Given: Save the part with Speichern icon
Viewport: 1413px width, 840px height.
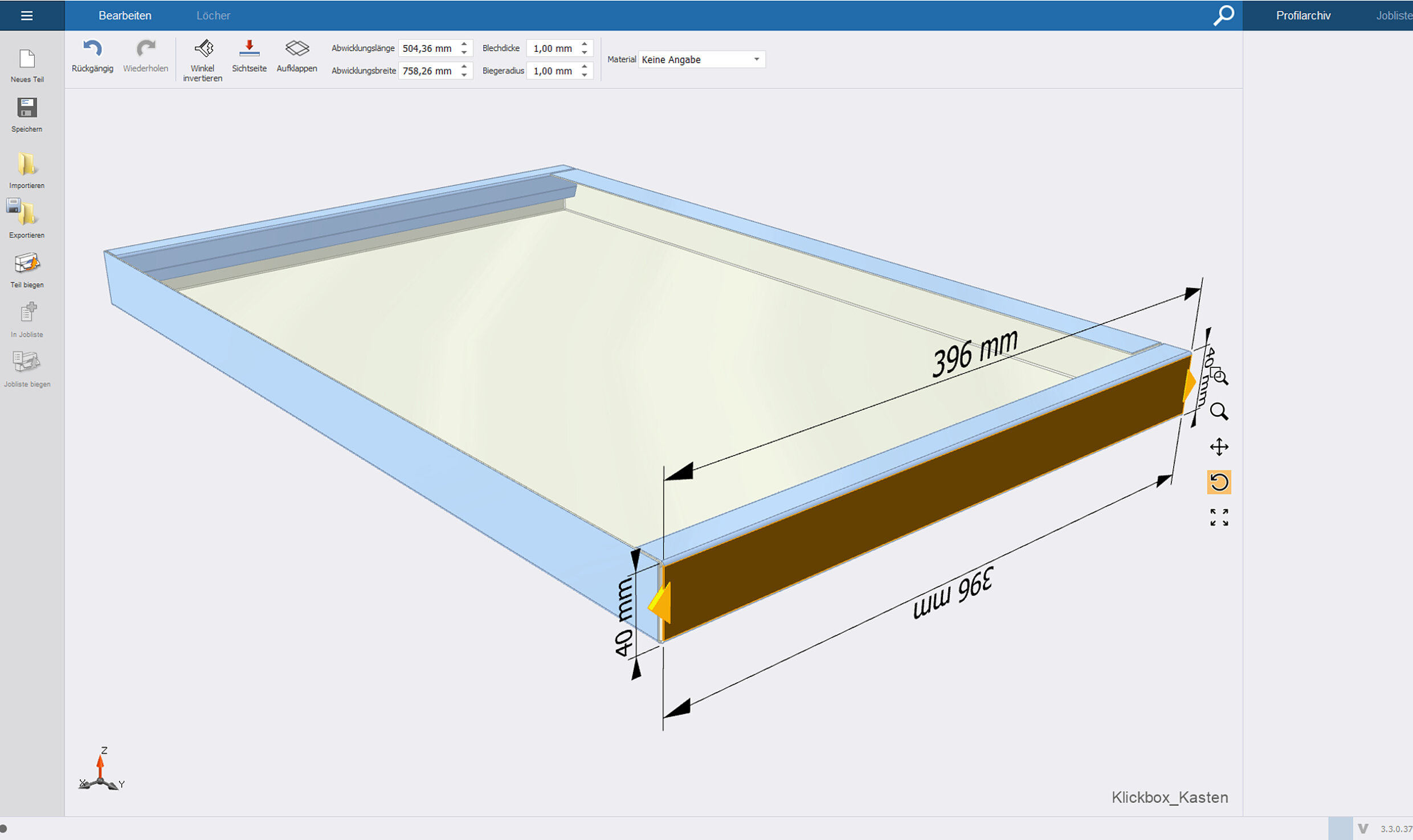Looking at the screenshot, I should click(27, 108).
